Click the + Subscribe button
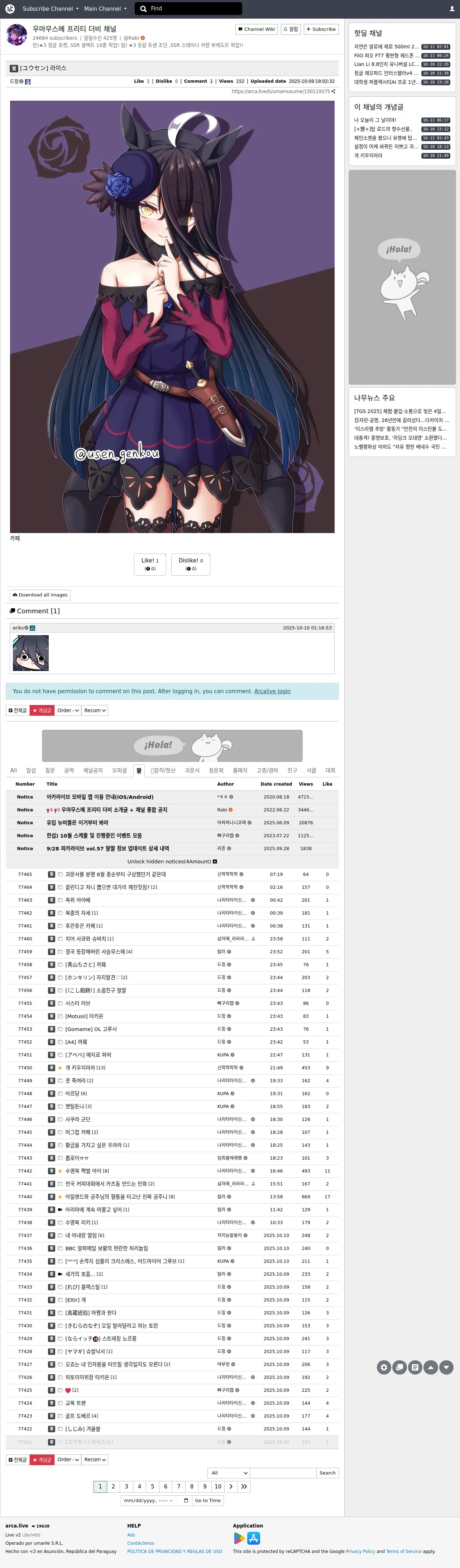 point(321,29)
